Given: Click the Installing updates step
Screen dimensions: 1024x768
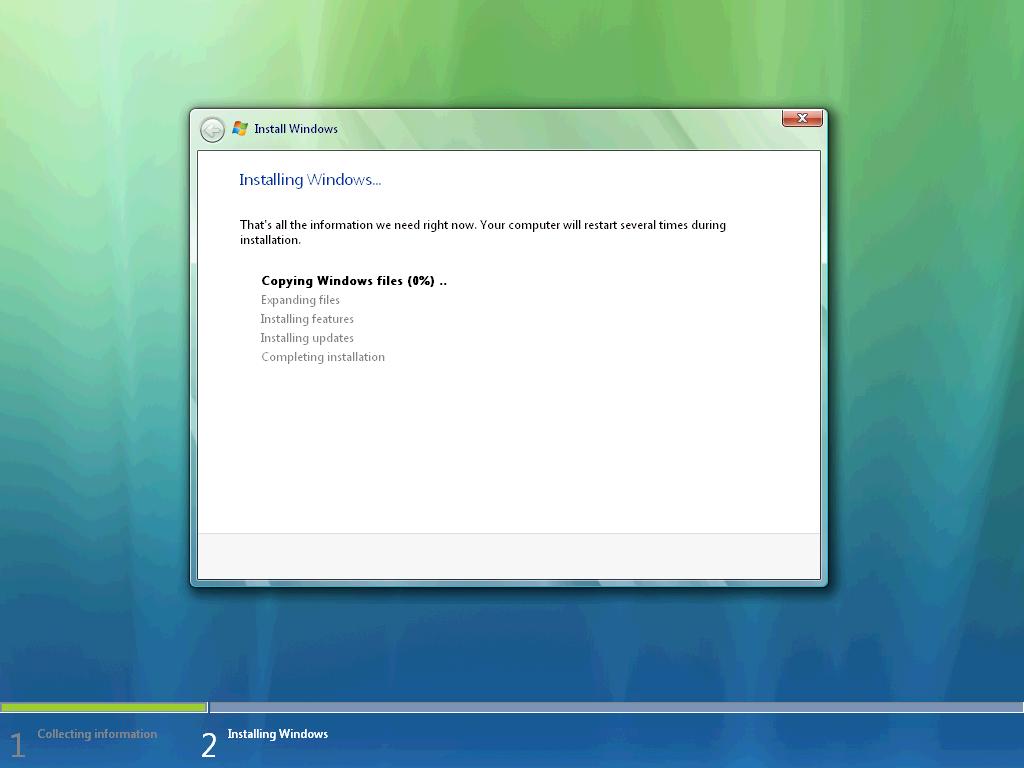Looking at the screenshot, I should pos(307,338).
